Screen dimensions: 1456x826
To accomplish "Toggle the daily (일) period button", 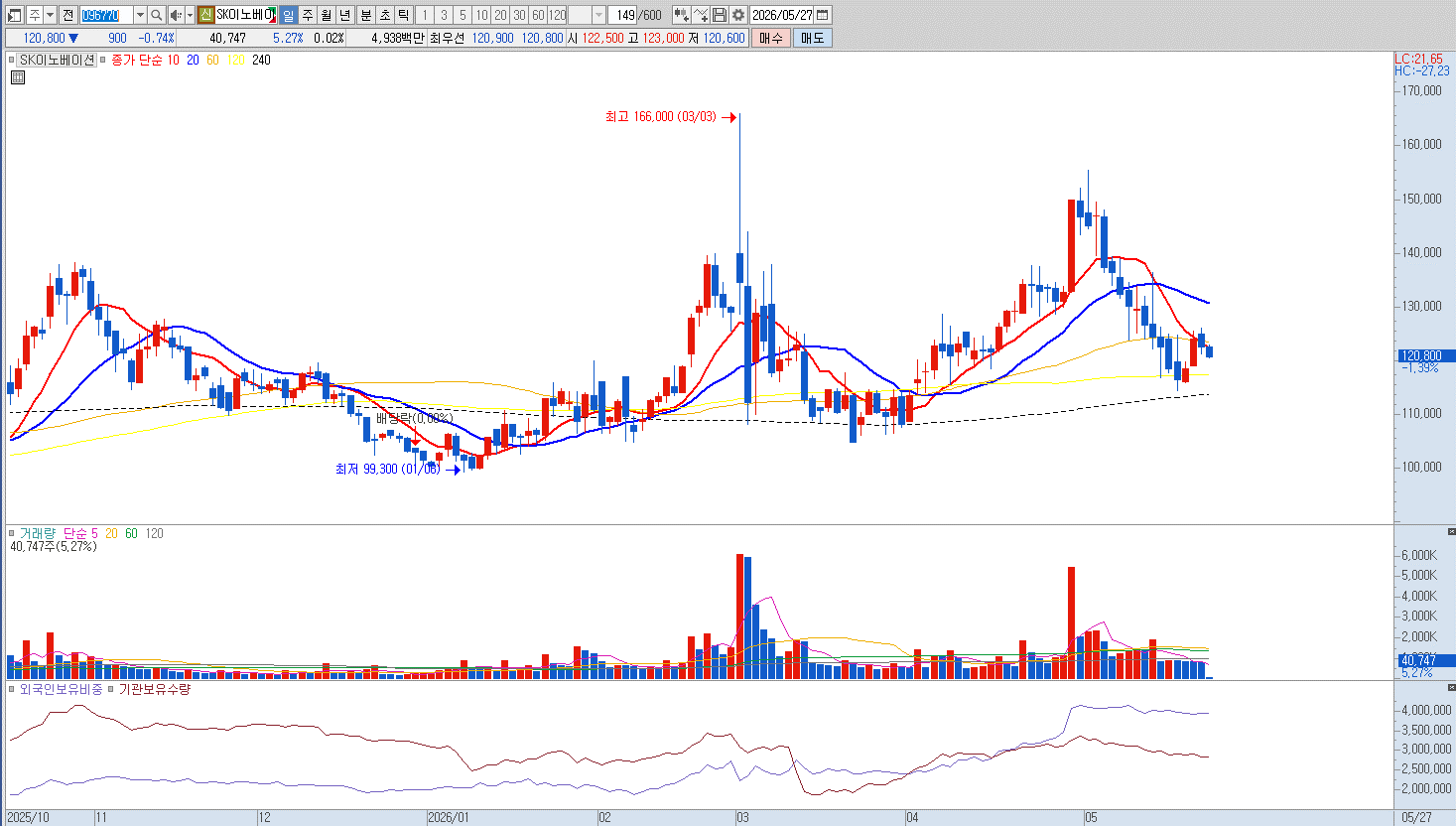I will [x=288, y=15].
